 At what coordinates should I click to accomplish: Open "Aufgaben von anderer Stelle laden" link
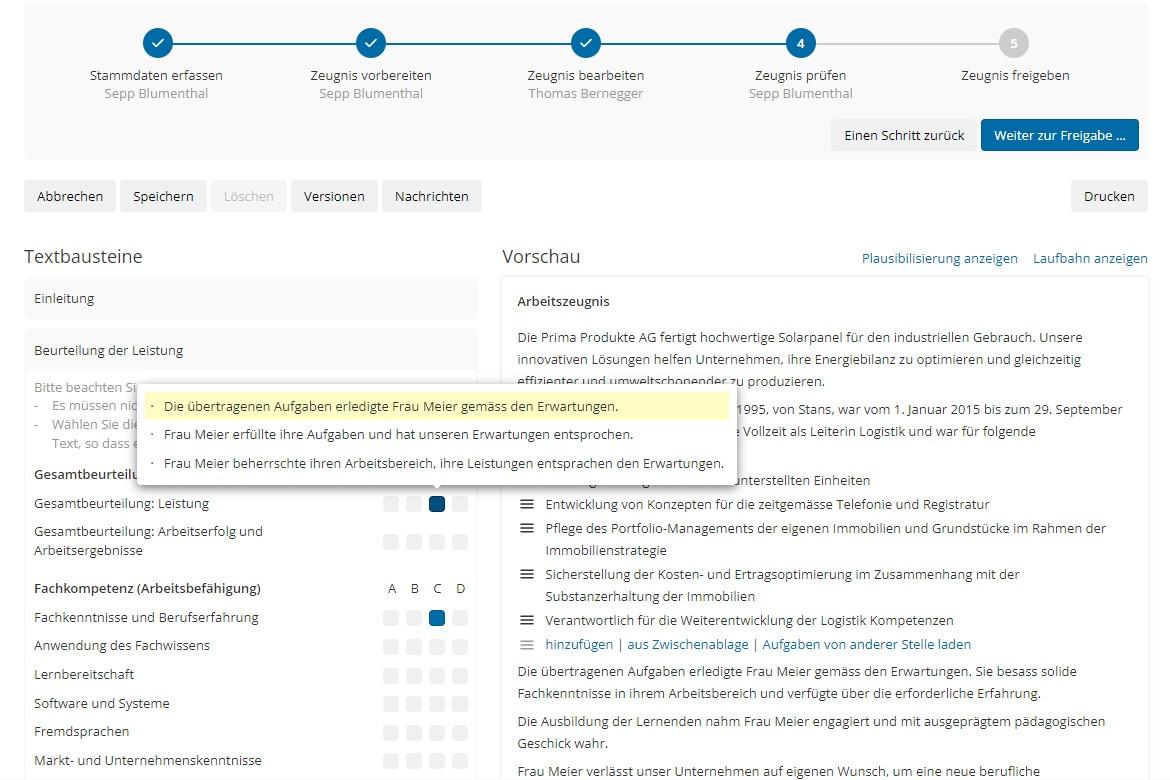pyautogui.click(x=867, y=644)
